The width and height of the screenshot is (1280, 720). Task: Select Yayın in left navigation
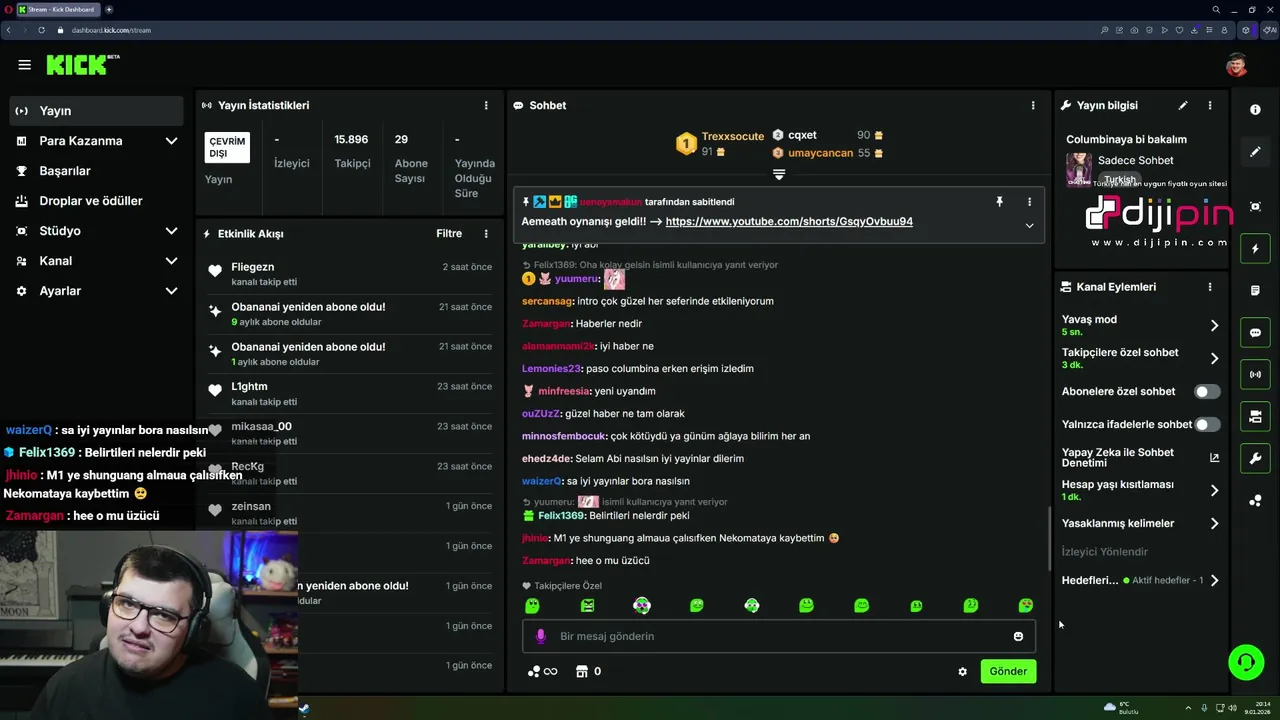pyautogui.click(x=96, y=111)
